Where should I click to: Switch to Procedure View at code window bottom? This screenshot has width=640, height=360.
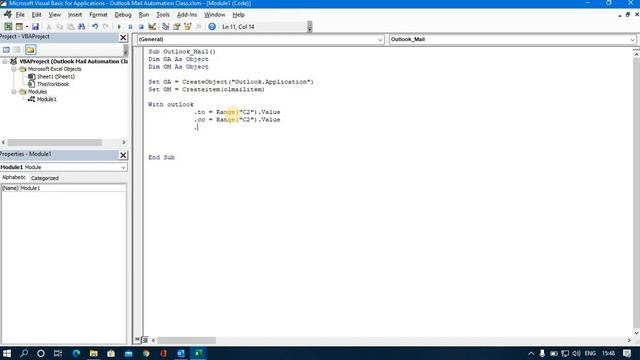pos(138,340)
